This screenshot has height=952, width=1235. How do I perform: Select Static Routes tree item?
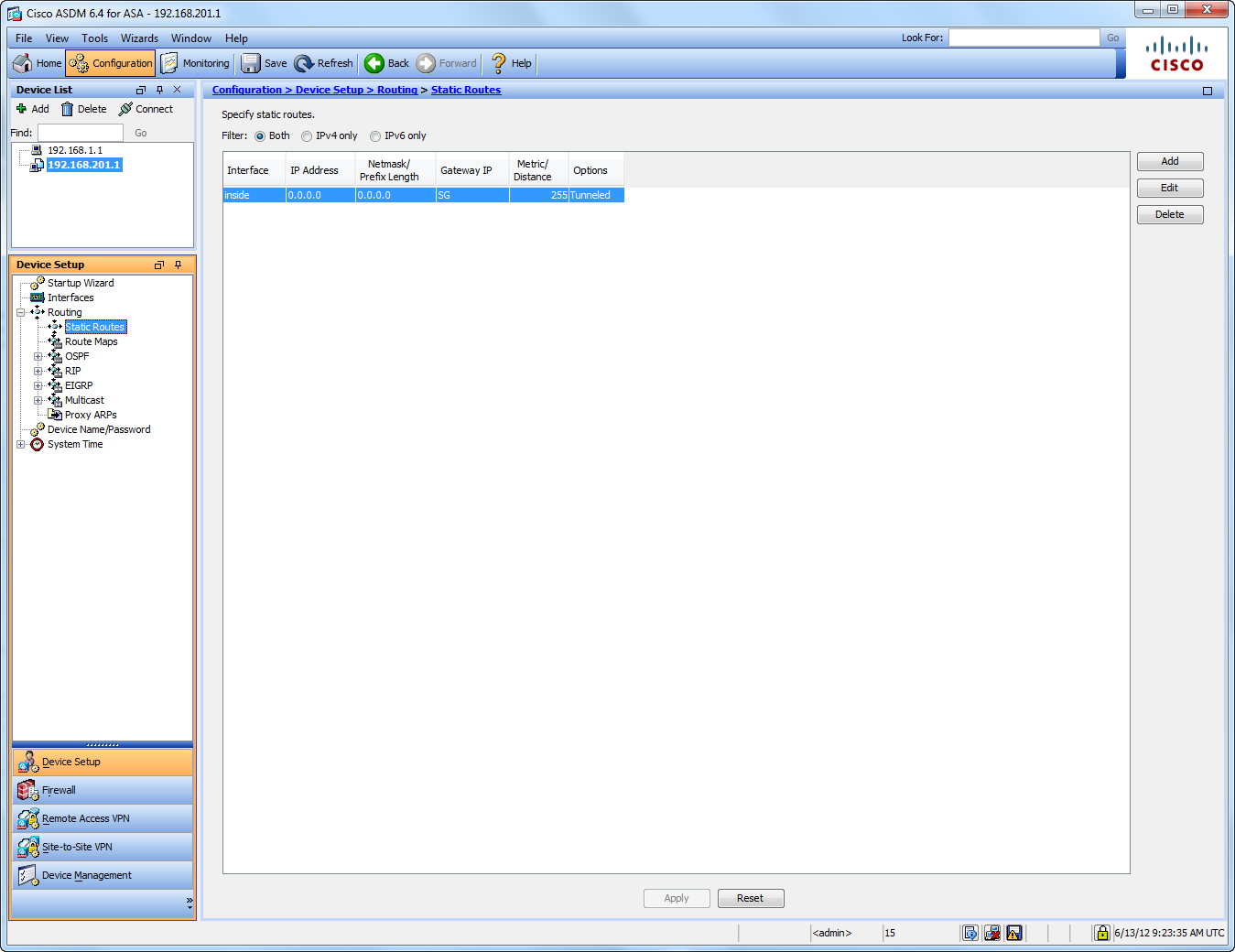tap(95, 327)
